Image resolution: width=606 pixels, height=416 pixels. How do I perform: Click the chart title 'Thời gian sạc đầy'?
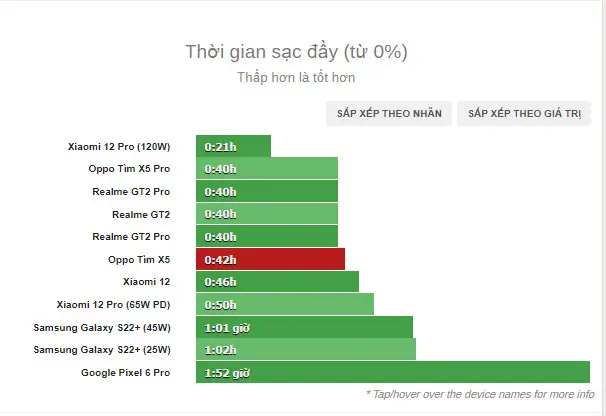coord(262,52)
